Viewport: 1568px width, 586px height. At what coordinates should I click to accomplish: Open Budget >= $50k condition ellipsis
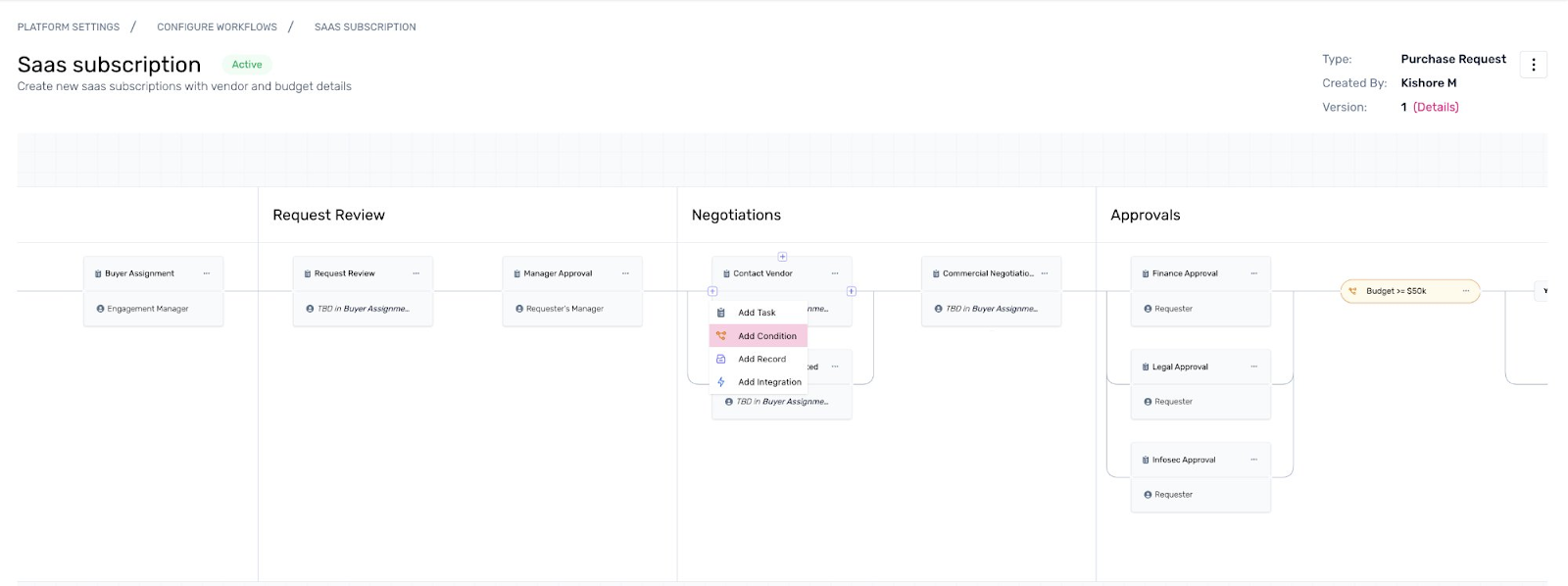coord(1465,291)
